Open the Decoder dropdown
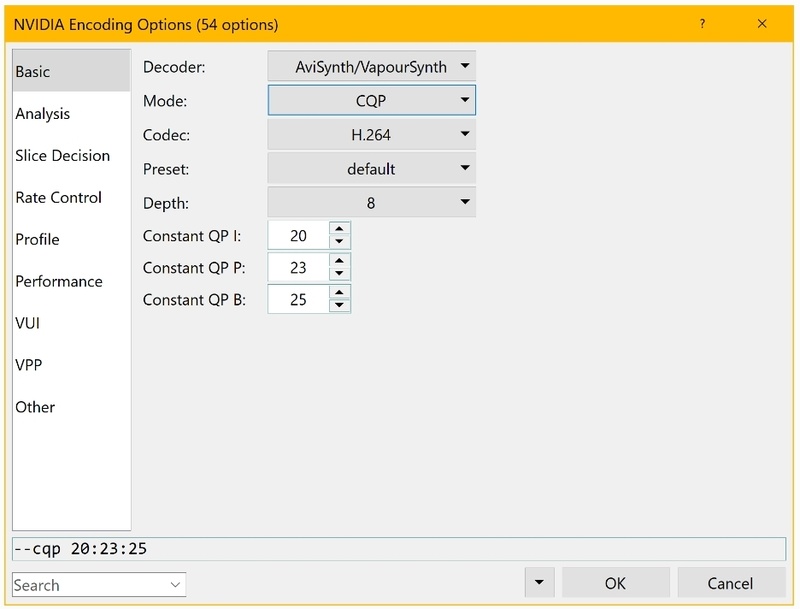Image resolution: width=800 pixels, height=609 pixels. 371,67
